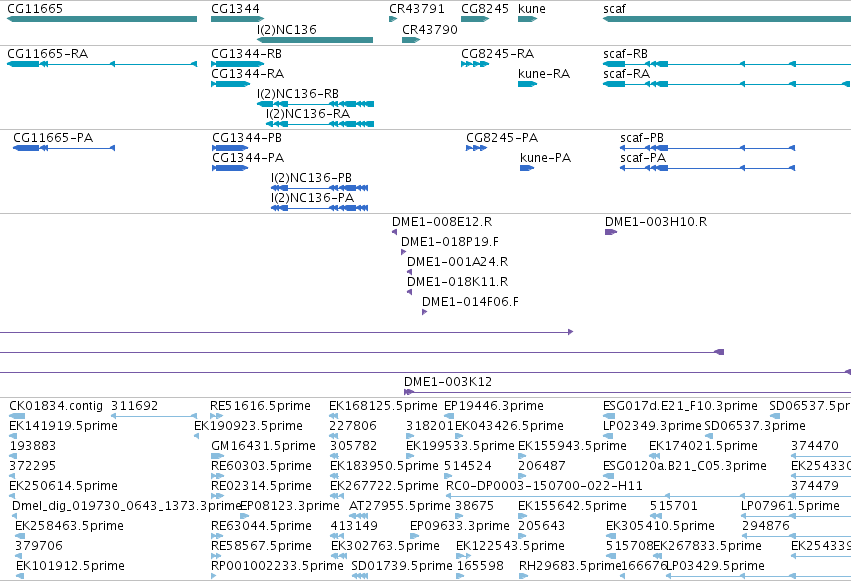Select the EK250614.5prime EST label
Viewport: 851px width, 581px height.
click(x=63, y=486)
